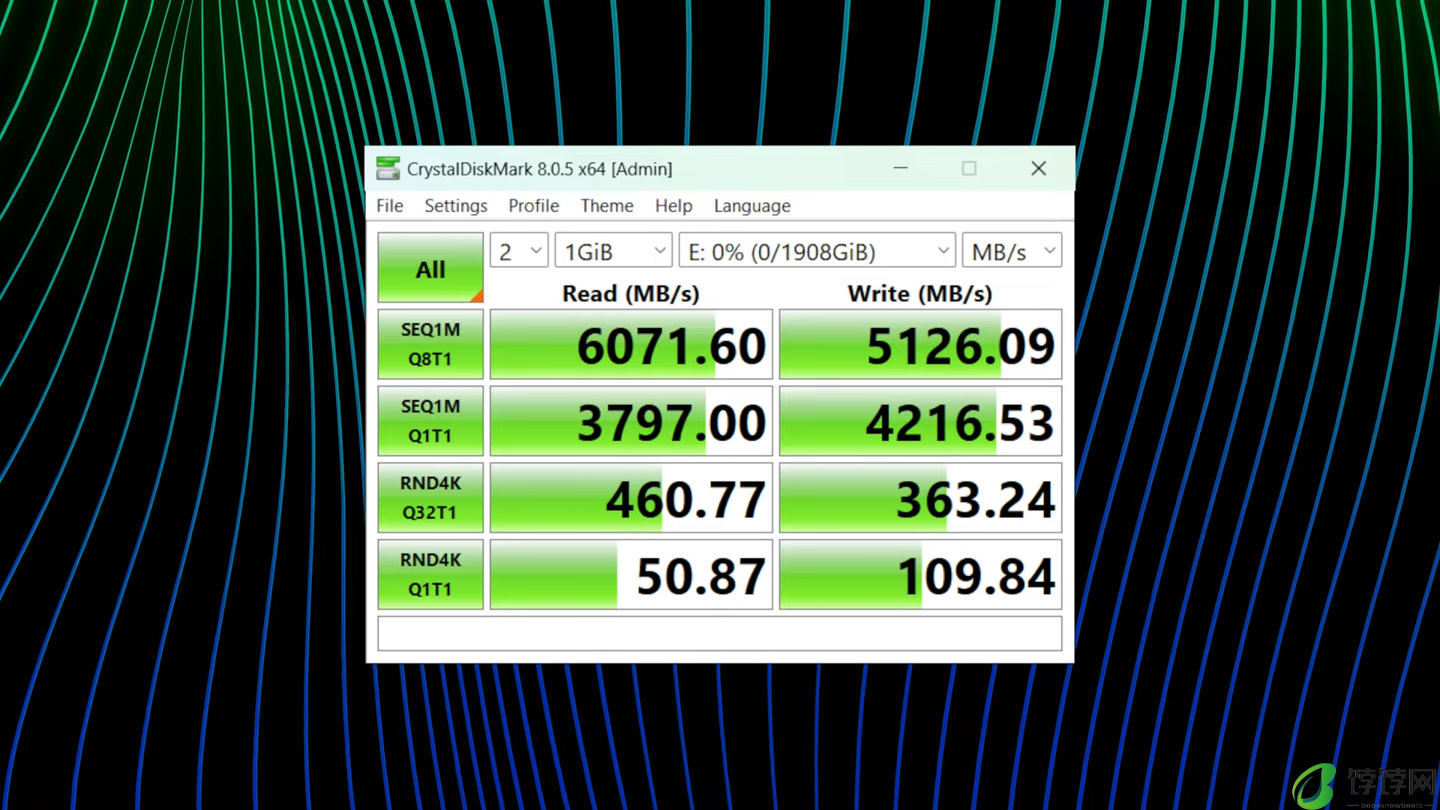Minimize the CrystalDiskMark window
Viewport: 1440px width, 810px height.
901,168
